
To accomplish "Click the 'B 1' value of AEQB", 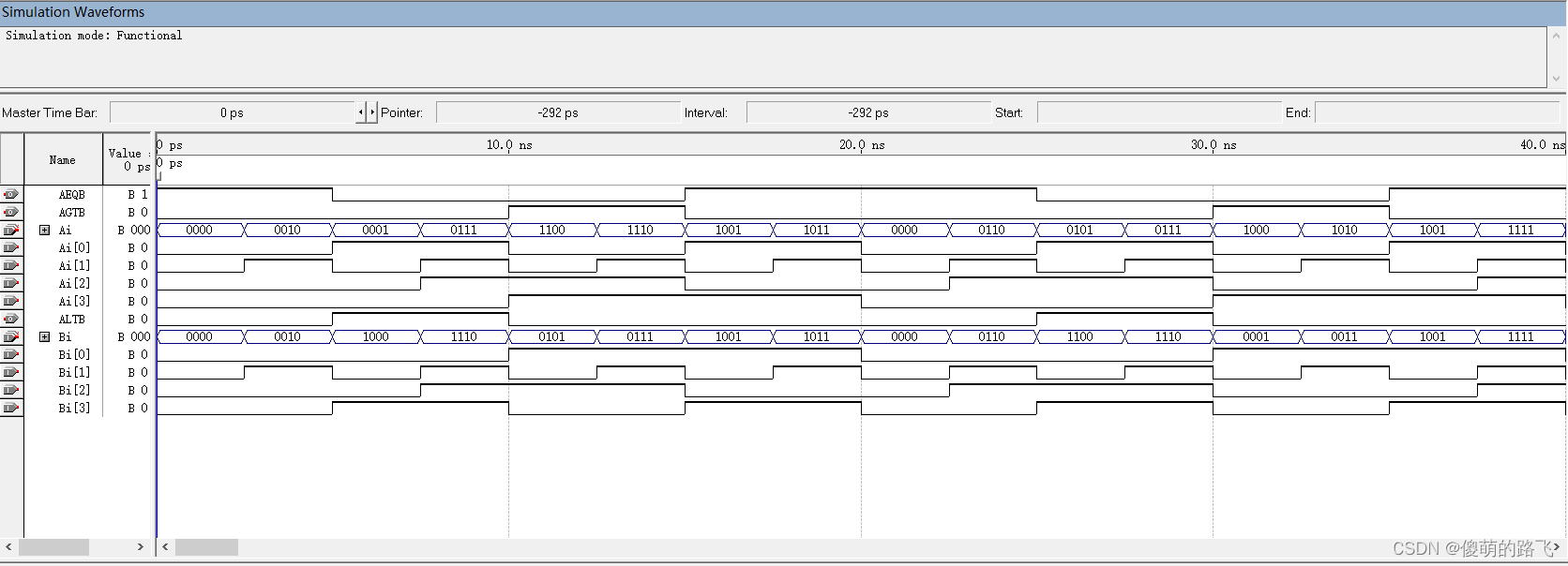I will [138, 194].
